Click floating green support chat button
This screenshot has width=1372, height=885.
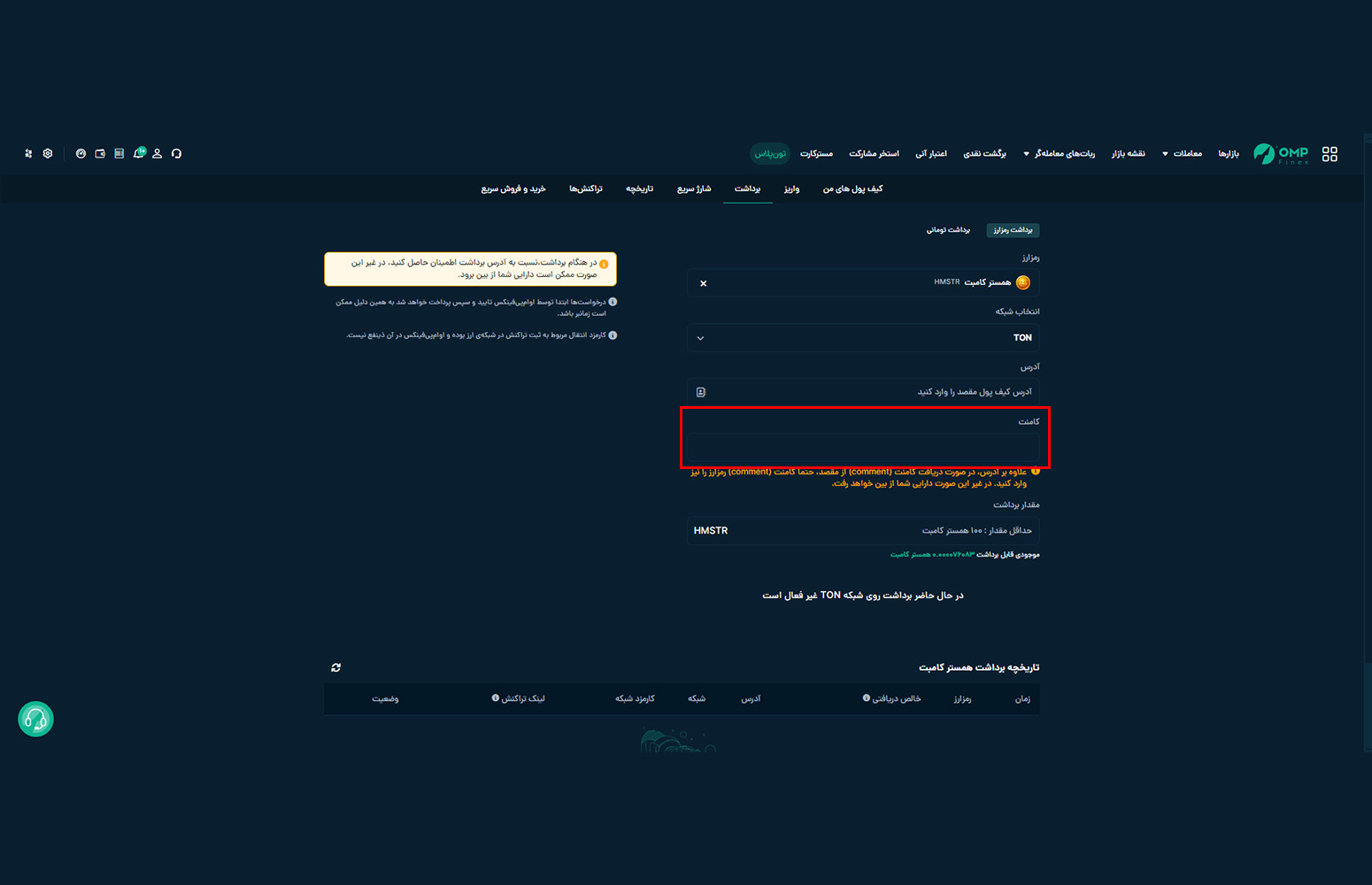[x=35, y=720]
